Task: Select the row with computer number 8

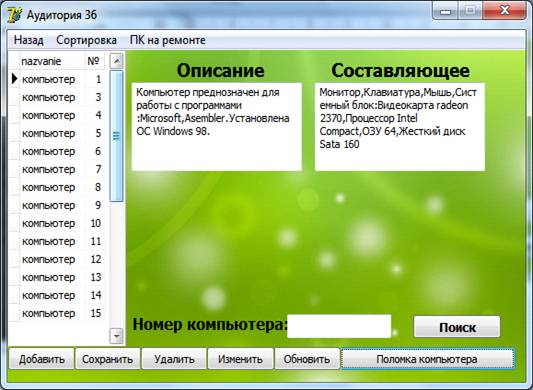Action: click(x=57, y=187)
